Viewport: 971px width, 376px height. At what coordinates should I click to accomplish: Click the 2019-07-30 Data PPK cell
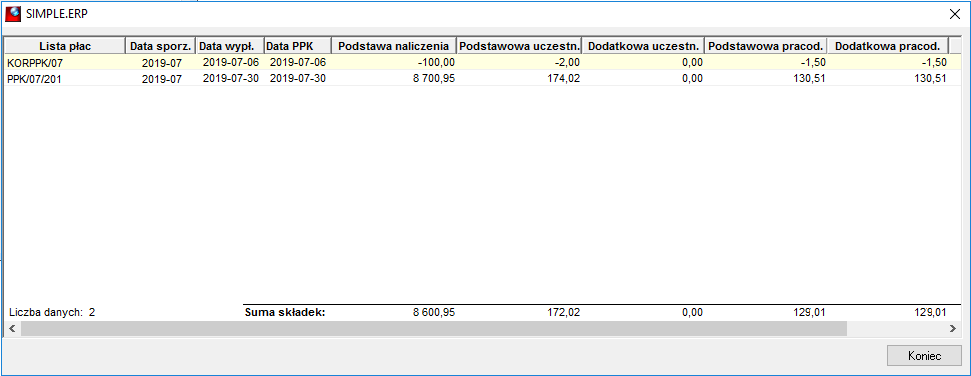298,78
